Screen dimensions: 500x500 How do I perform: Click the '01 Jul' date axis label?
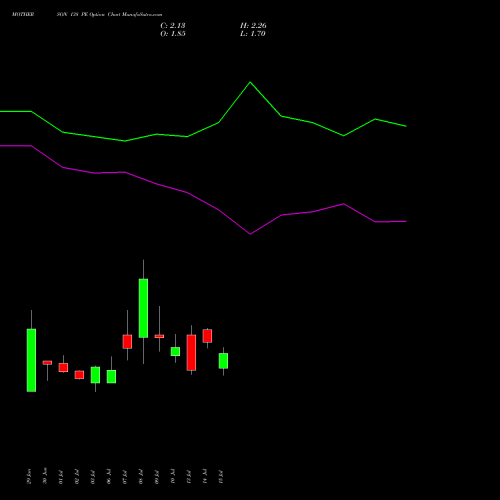pyautogui.click(x=61, y=477)
